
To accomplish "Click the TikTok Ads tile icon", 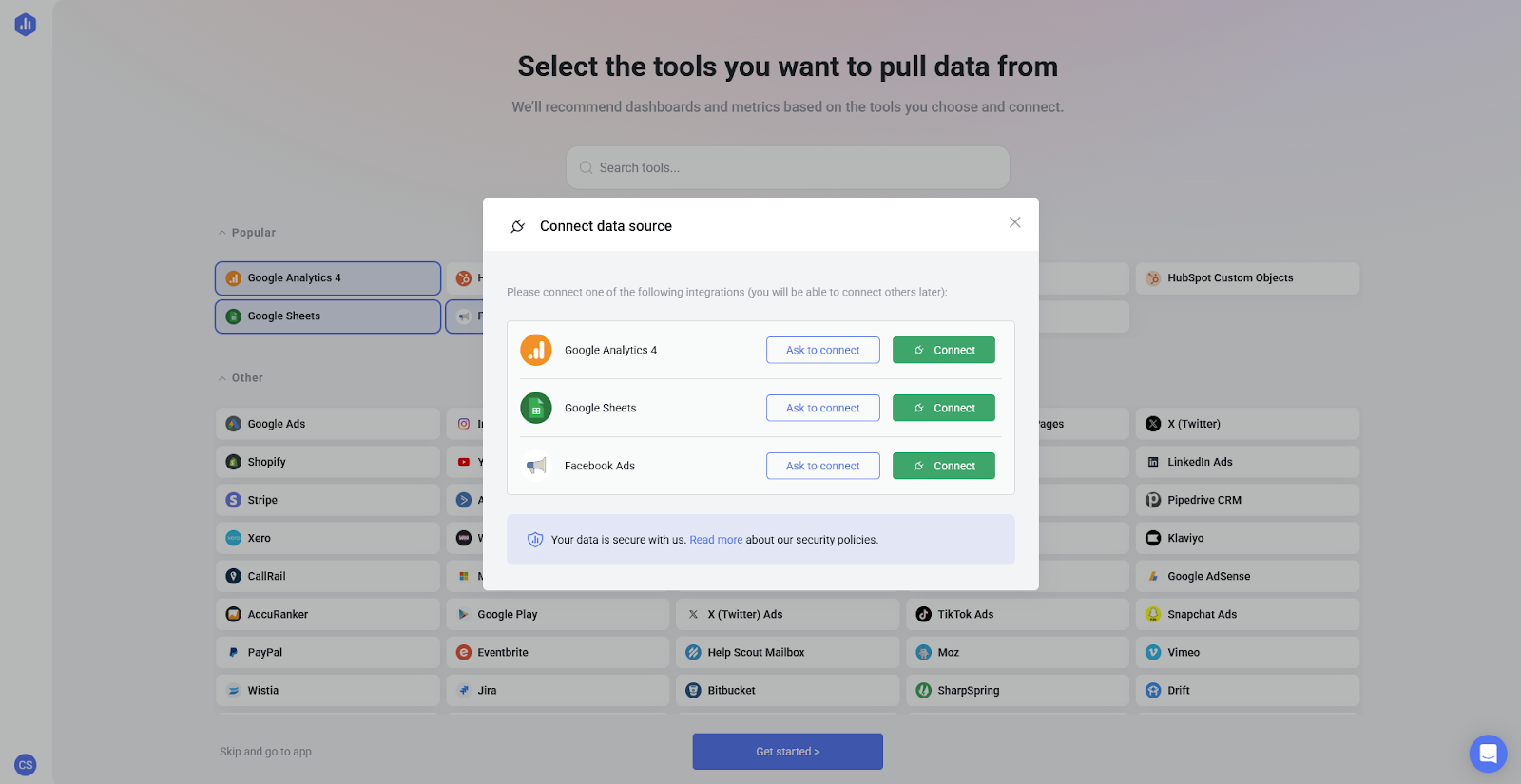I will tap(924, 614).
